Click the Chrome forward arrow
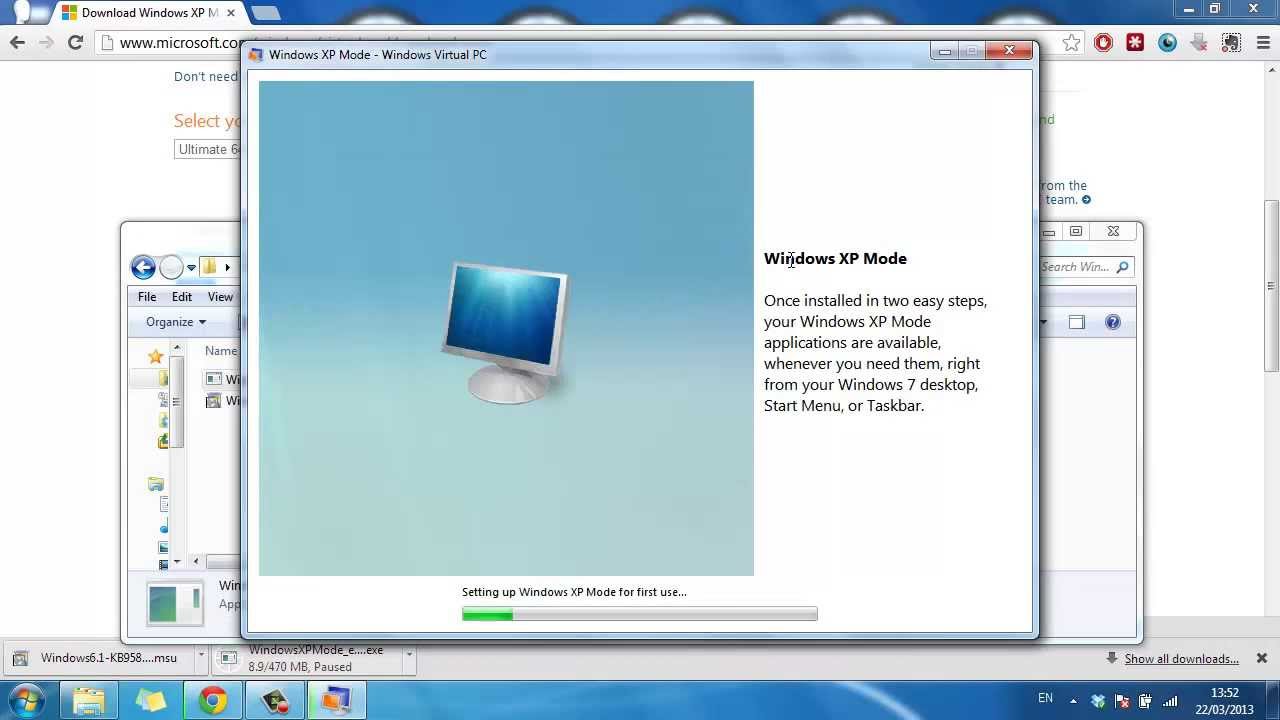The height and width of the screenshot is (720, 1280). click(46, 42)
